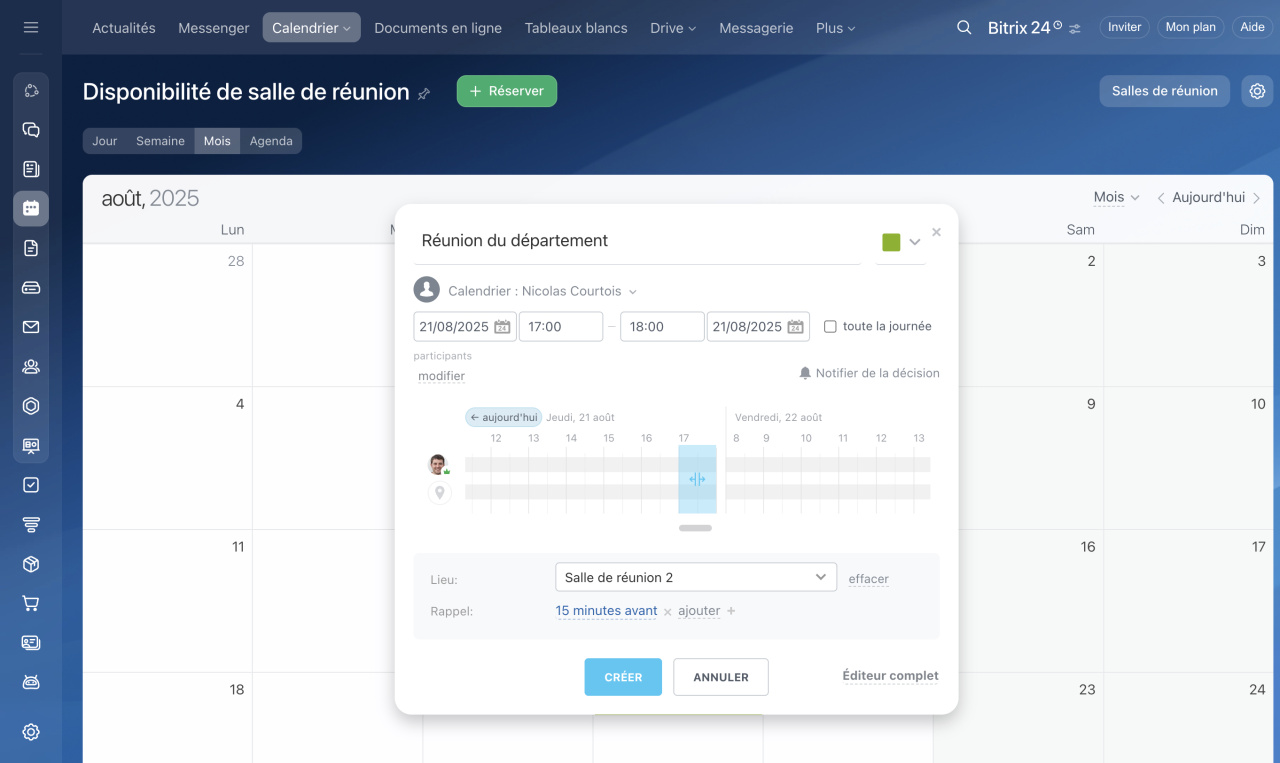This screenshot has height=763, width=1280.
Task: Switch to the Jour view tab
Action: (x=105, y=141)
